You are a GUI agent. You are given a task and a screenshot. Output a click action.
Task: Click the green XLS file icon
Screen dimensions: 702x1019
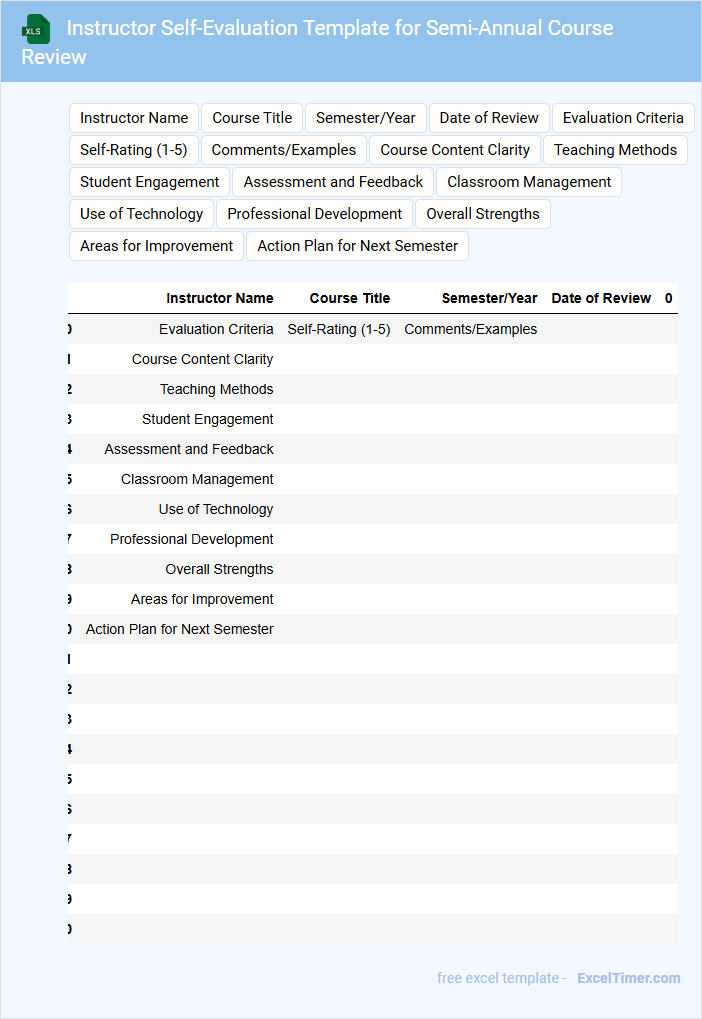(x=36, y=29)
